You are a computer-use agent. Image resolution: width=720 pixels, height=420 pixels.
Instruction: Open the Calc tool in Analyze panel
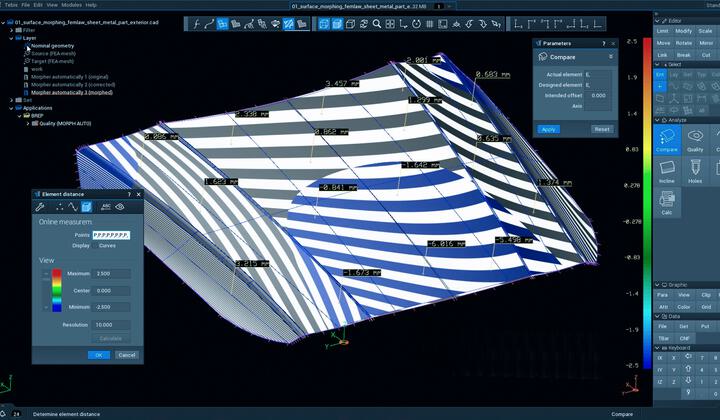[667, 202]
